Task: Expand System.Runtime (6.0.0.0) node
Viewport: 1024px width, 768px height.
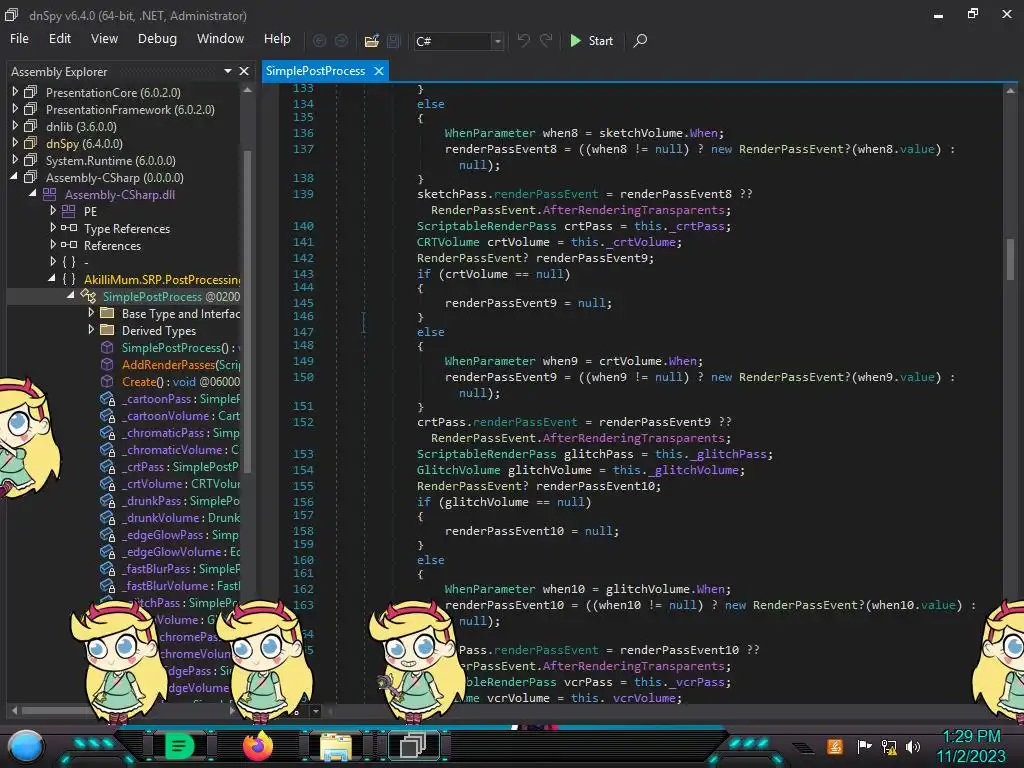Action: [15, 160]
